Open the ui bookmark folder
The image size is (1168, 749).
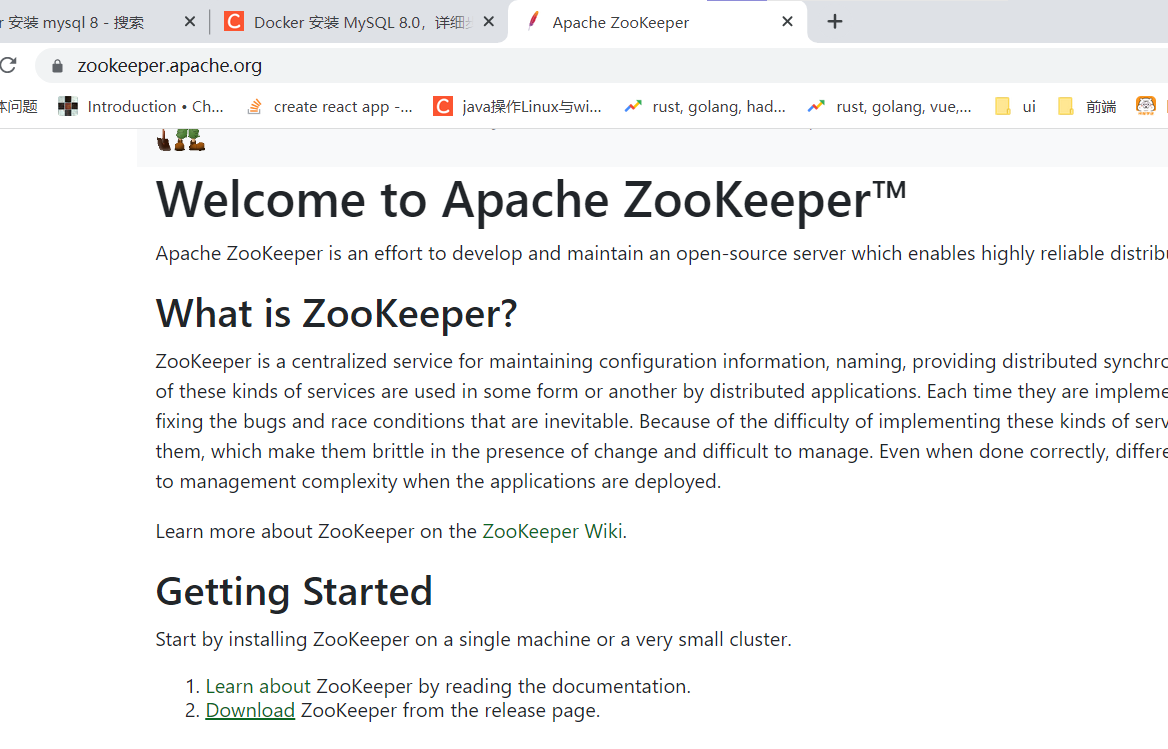pos(1015,106)
